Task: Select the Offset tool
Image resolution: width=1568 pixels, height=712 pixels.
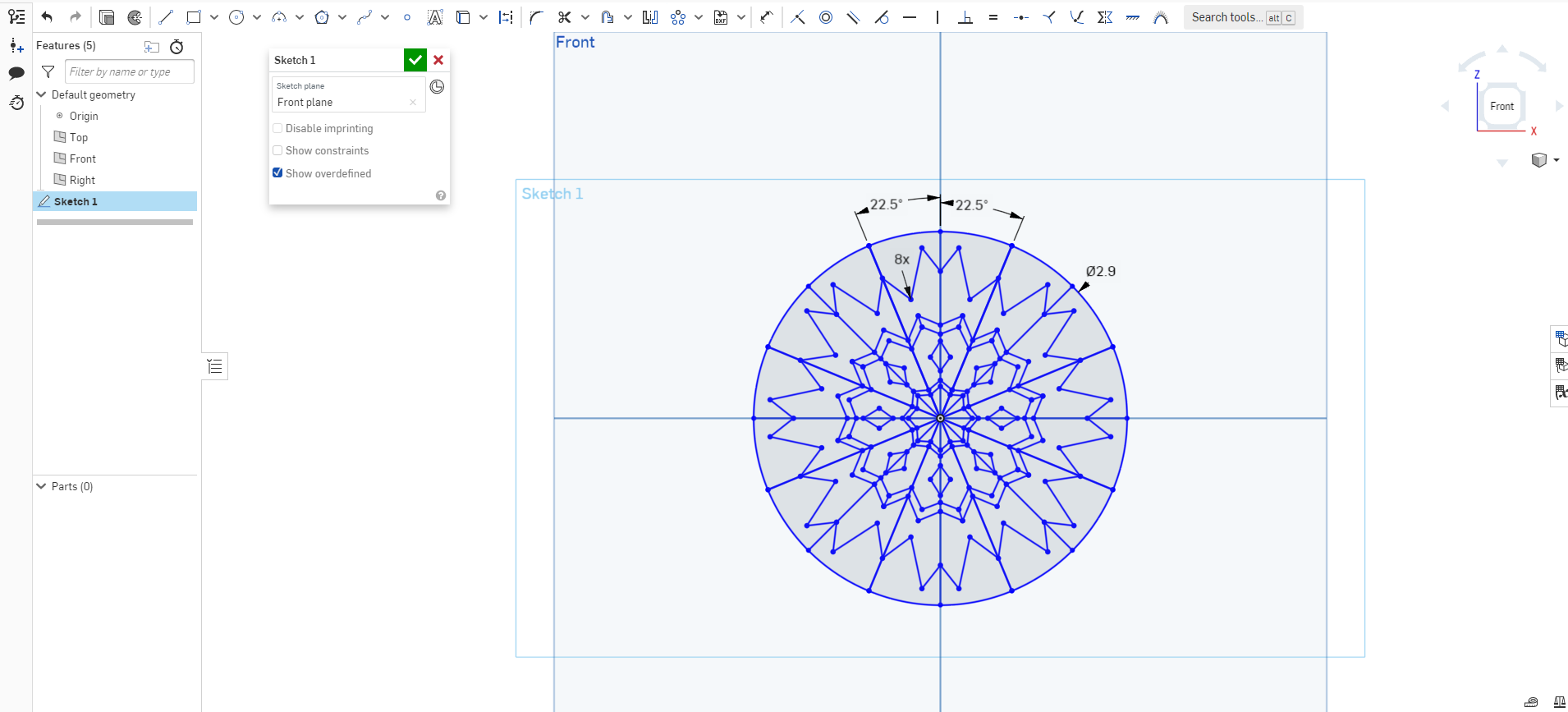Action: 607,17
